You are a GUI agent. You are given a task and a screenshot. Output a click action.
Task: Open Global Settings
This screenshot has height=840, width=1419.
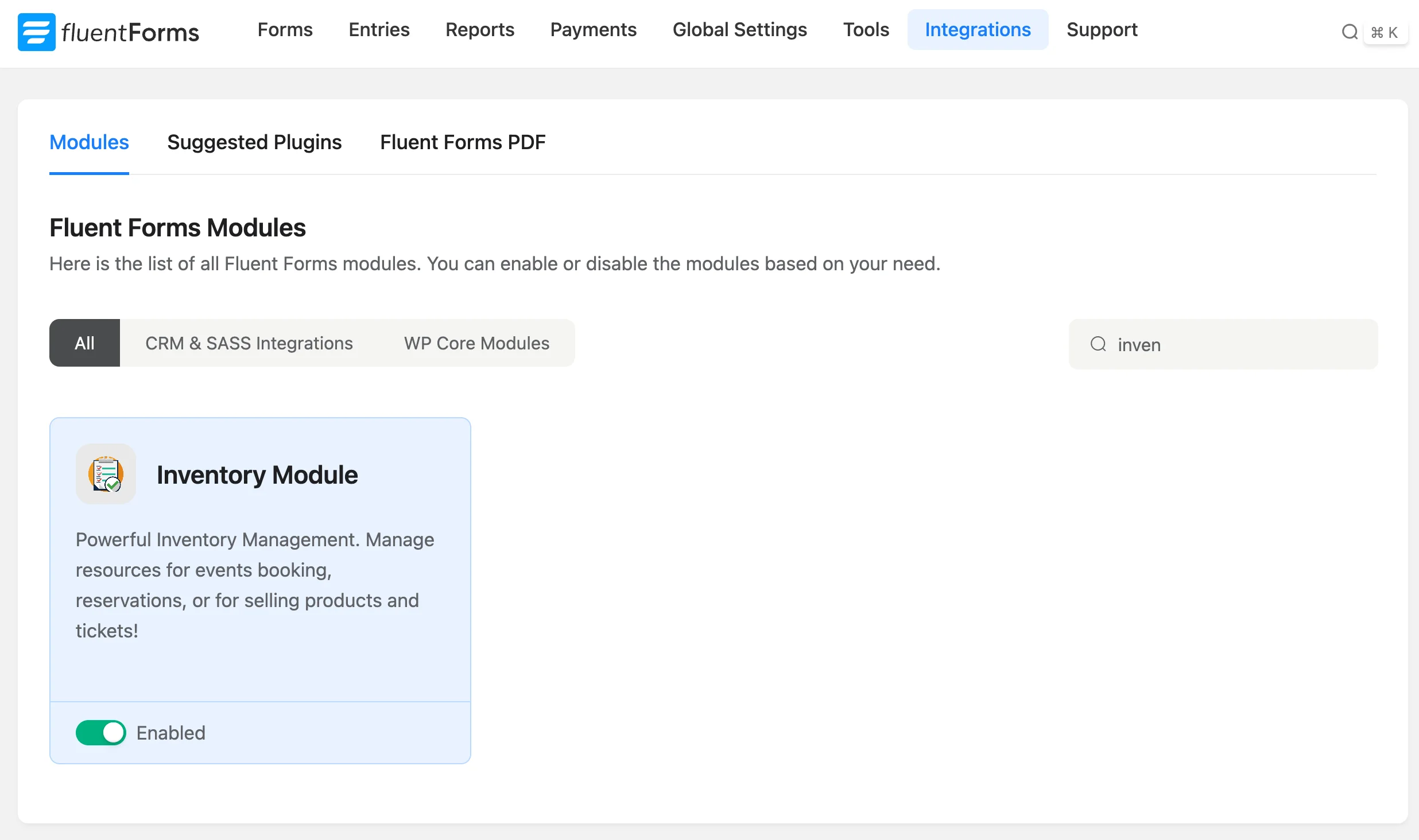(739, 30)
